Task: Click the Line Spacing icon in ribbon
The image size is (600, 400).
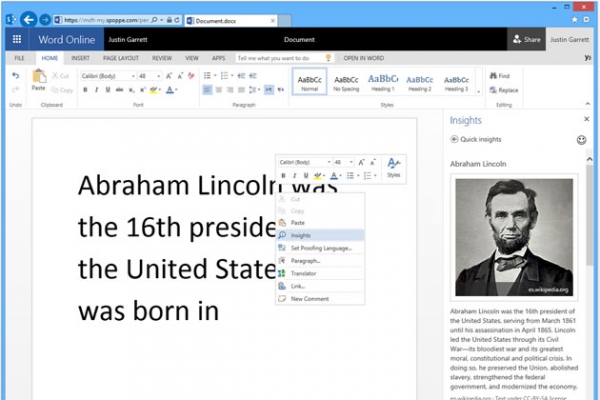Action: tap(252, 90)
